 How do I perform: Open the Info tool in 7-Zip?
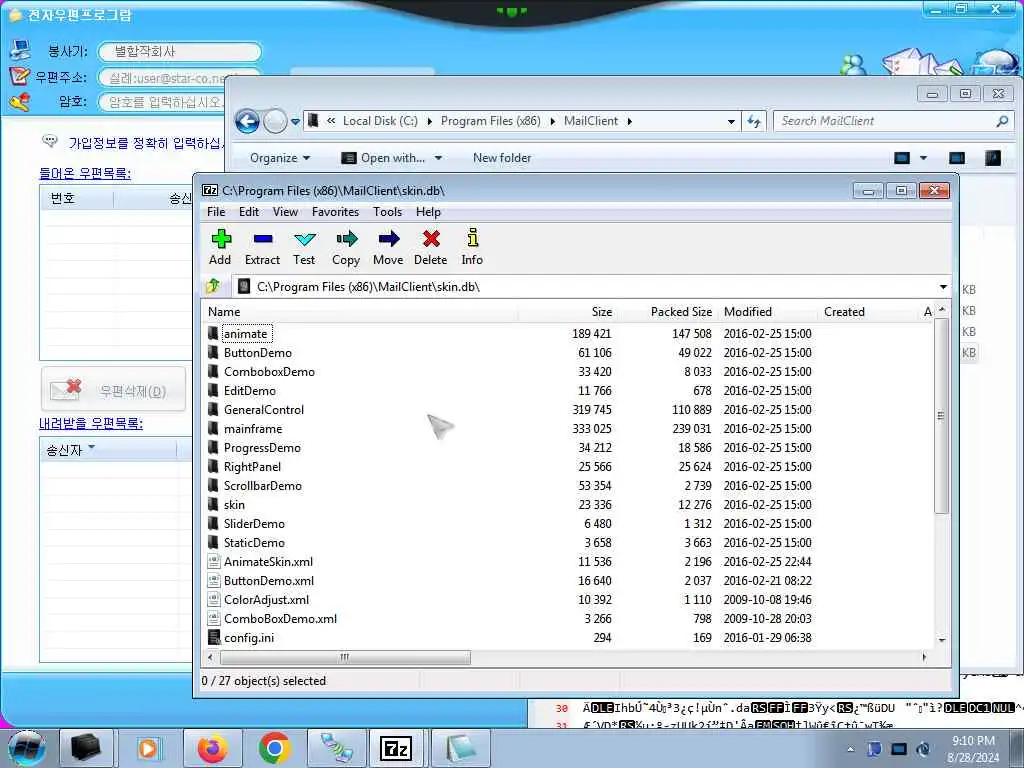pyautogui.click(x=472, y=248)
